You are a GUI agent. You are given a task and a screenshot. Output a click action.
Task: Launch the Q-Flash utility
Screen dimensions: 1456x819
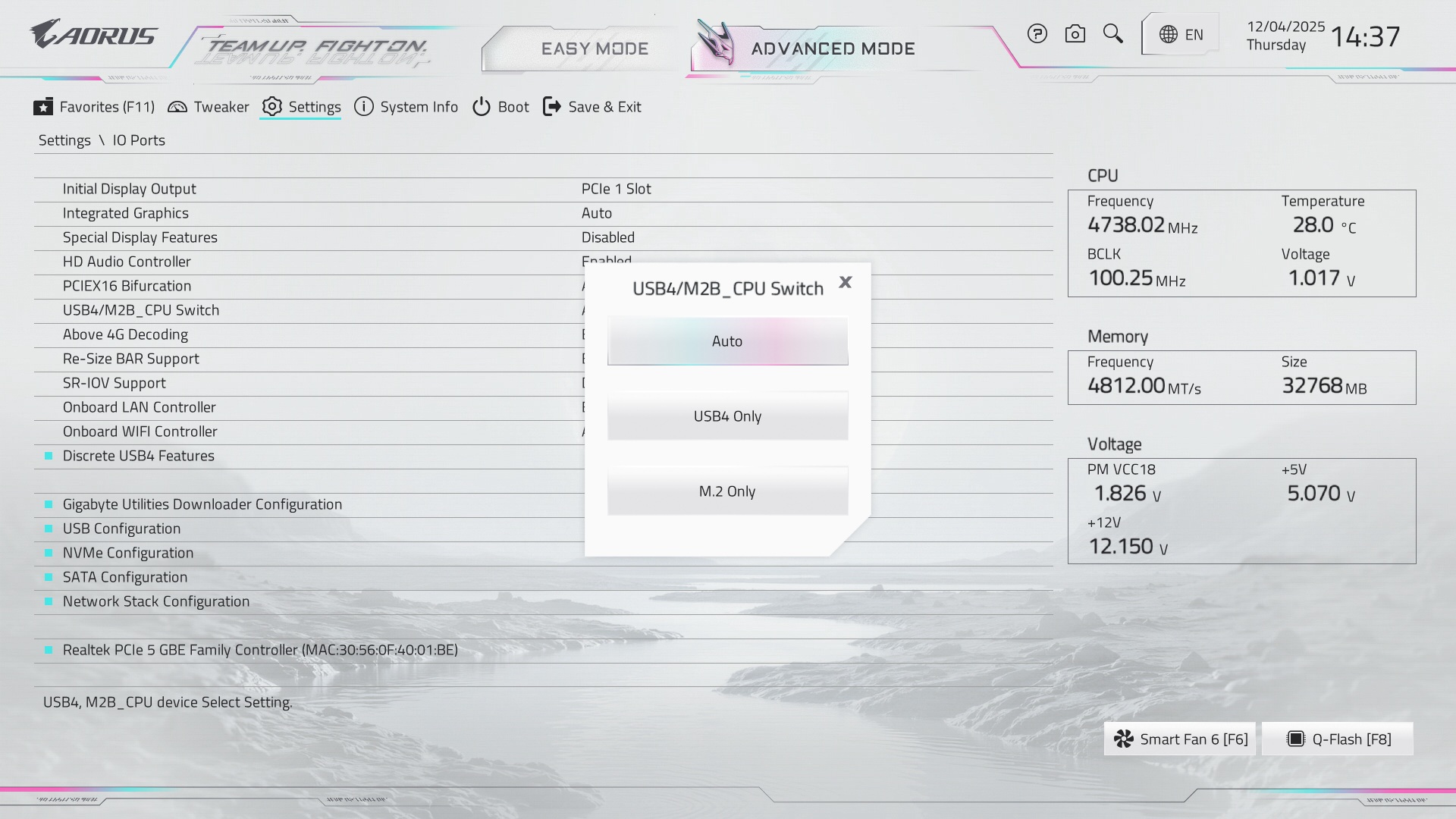point(1338,739)
